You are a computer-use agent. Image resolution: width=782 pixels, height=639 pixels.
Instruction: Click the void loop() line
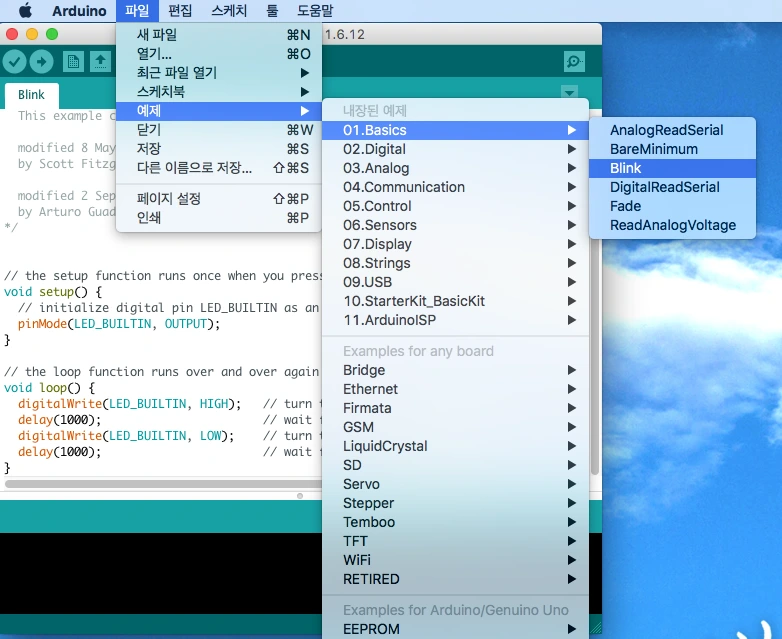click(x=49, y=388)
